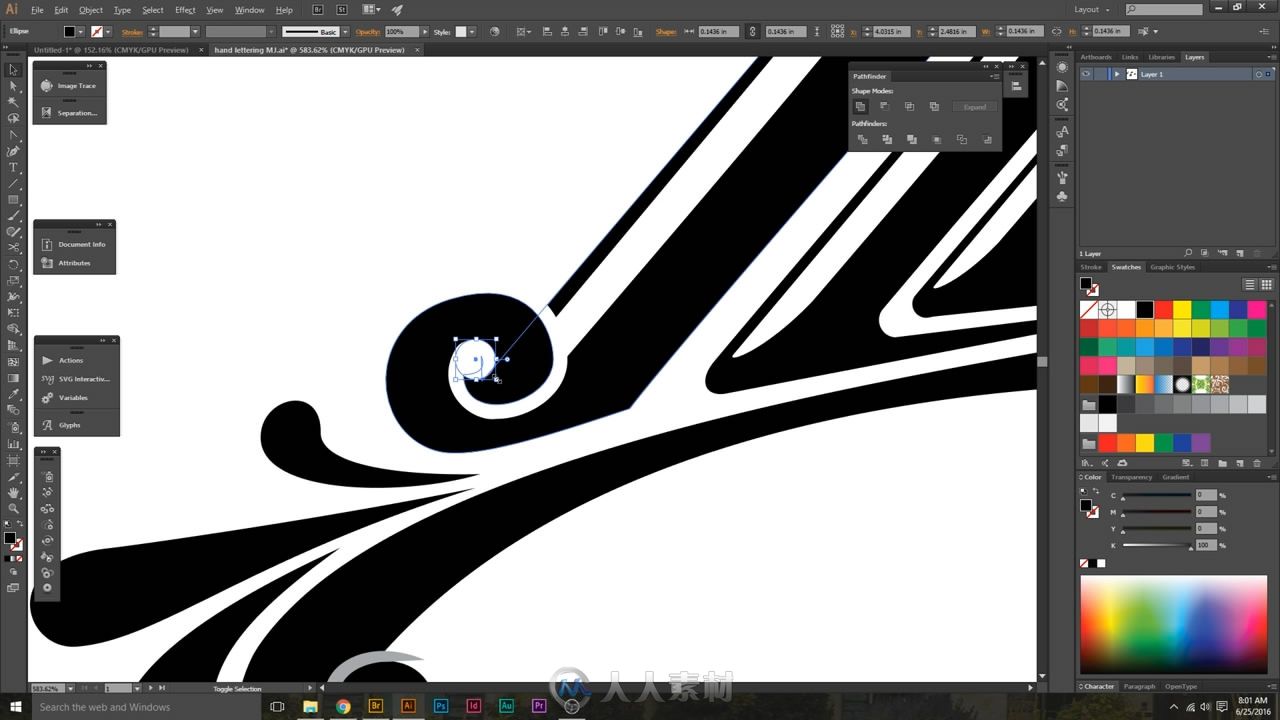Toggle visibility eye of Layer 1
Viewport: 1280px width, 720px height.
(1086, 74)
